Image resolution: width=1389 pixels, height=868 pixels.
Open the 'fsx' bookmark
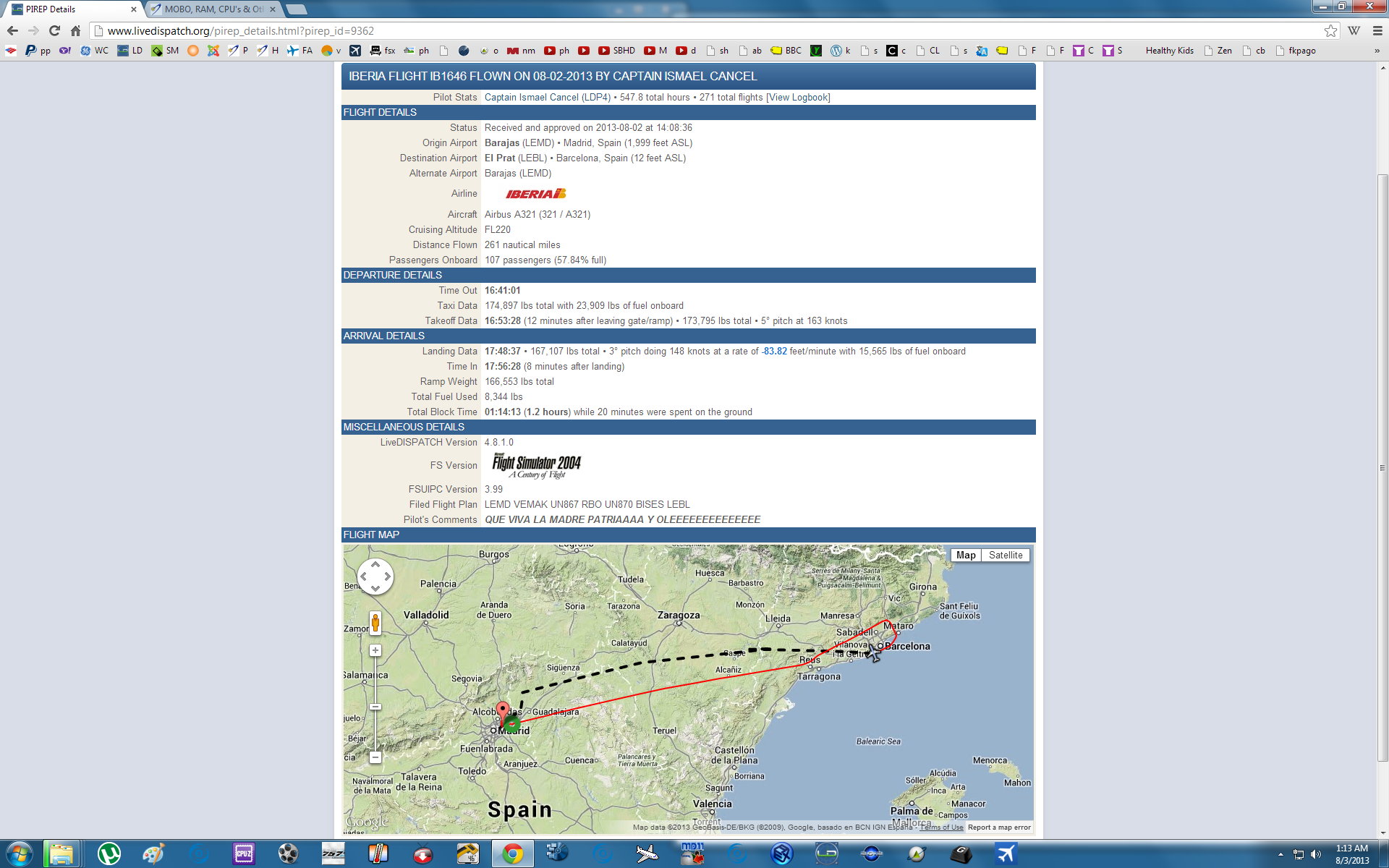tap(383, 51)
